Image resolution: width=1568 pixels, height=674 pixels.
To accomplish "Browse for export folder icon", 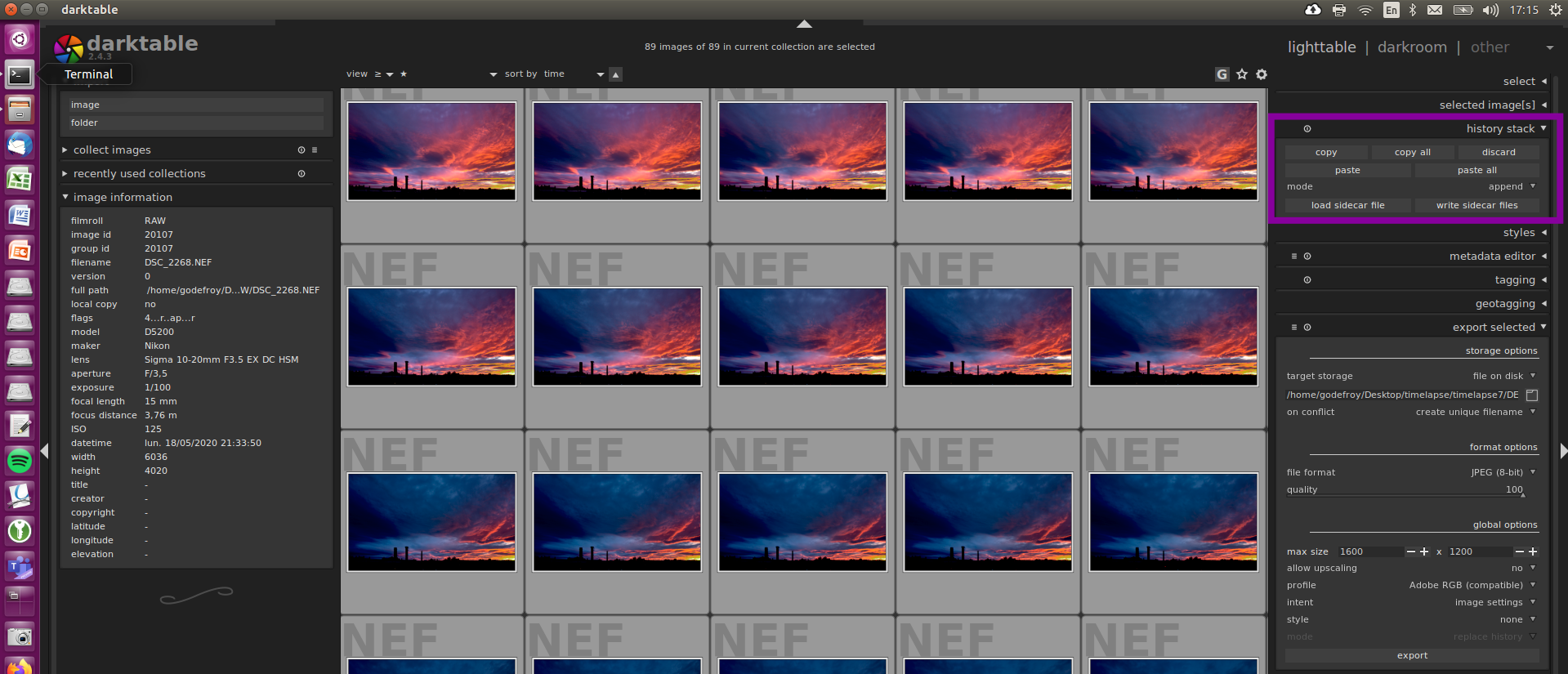I will click(x=1532, y=395).
